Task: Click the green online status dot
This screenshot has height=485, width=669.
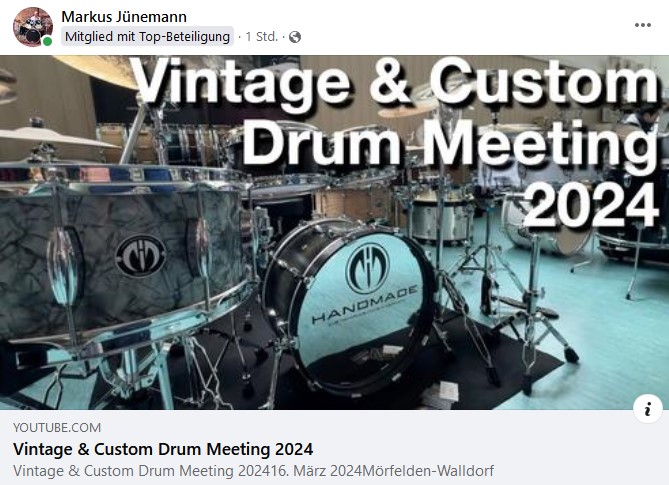Action: (47, 41)
